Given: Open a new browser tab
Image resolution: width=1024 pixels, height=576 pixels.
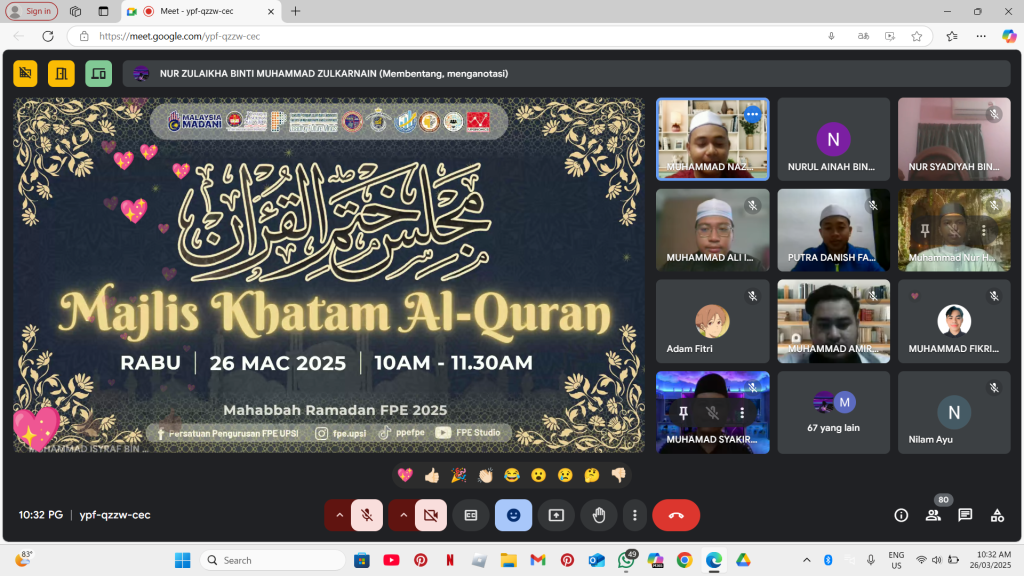Looking at the screenshot, I should click(295, 11).
